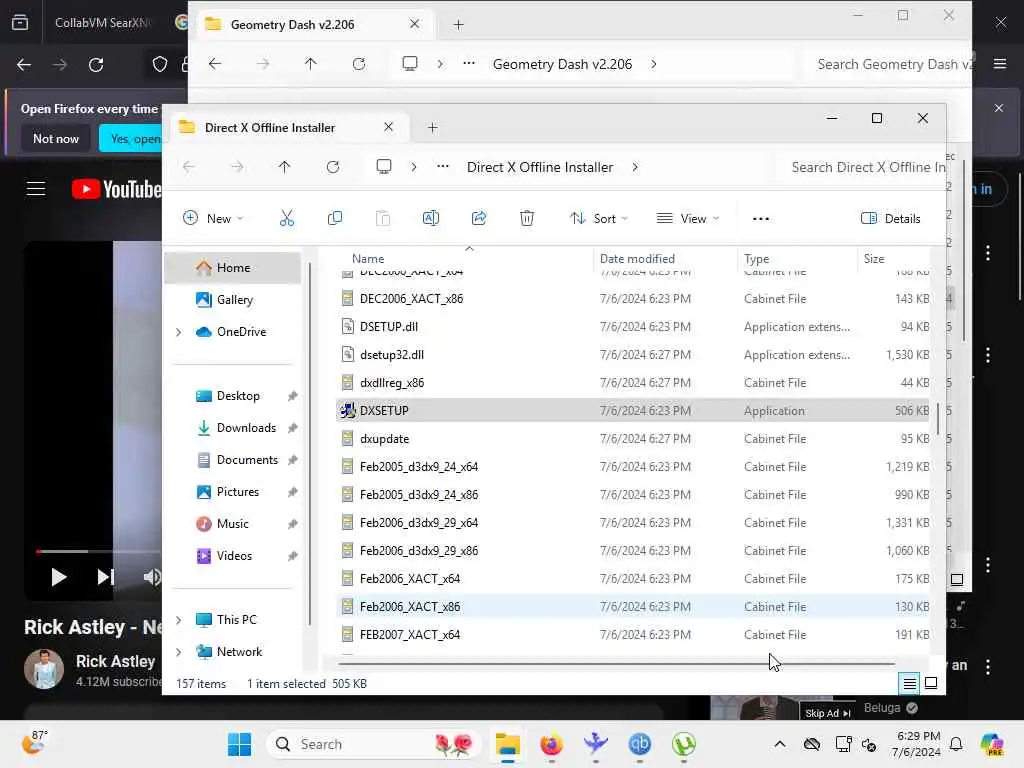1024x768 pixels.
Task: Click the Skip Ad button
Action: tap(827, 712)
